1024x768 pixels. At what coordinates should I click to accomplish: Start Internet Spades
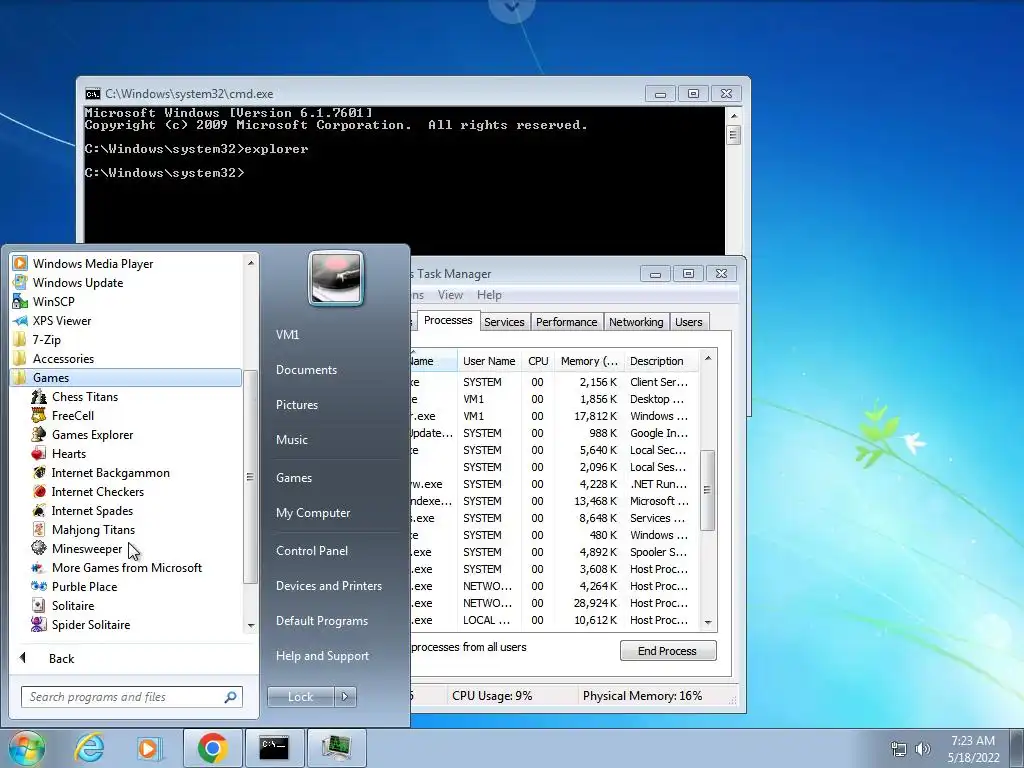[92, 511]
